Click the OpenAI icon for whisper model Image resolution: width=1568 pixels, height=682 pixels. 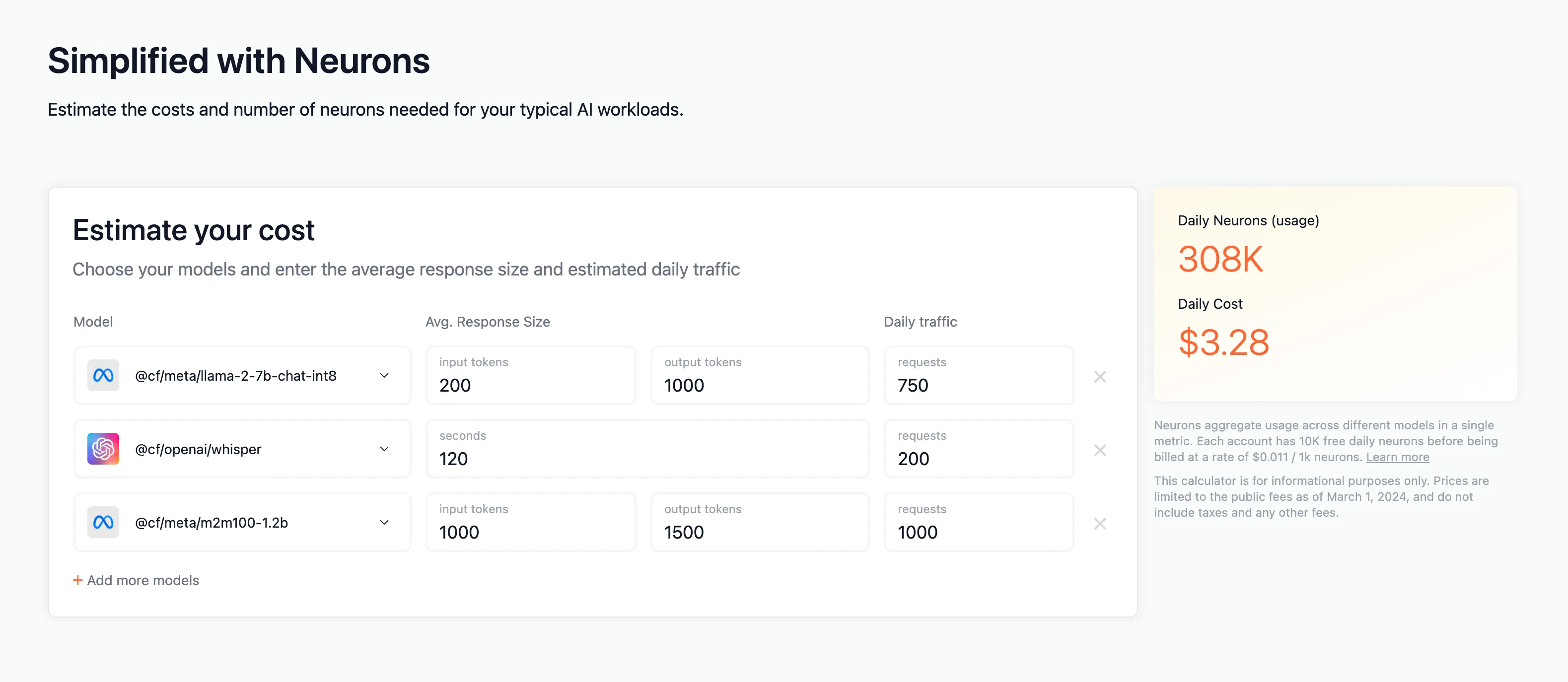click(103, 448)
